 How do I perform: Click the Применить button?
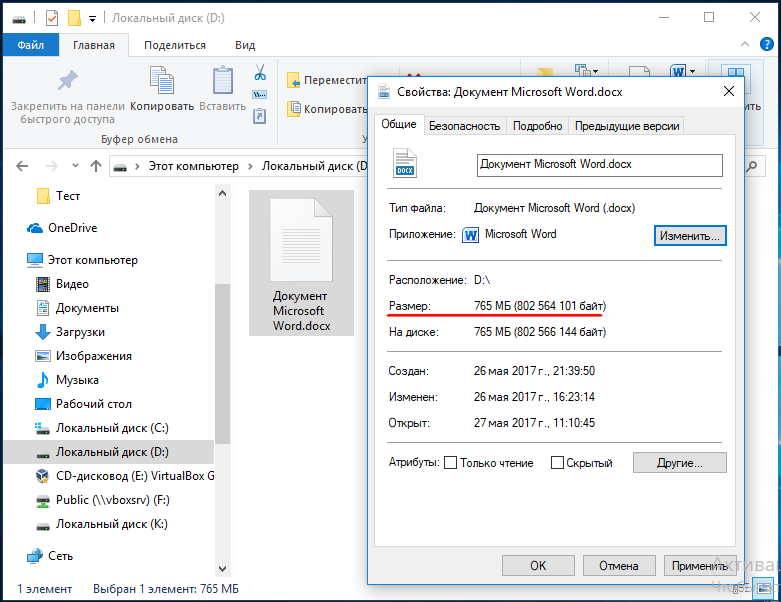[700, 566]
